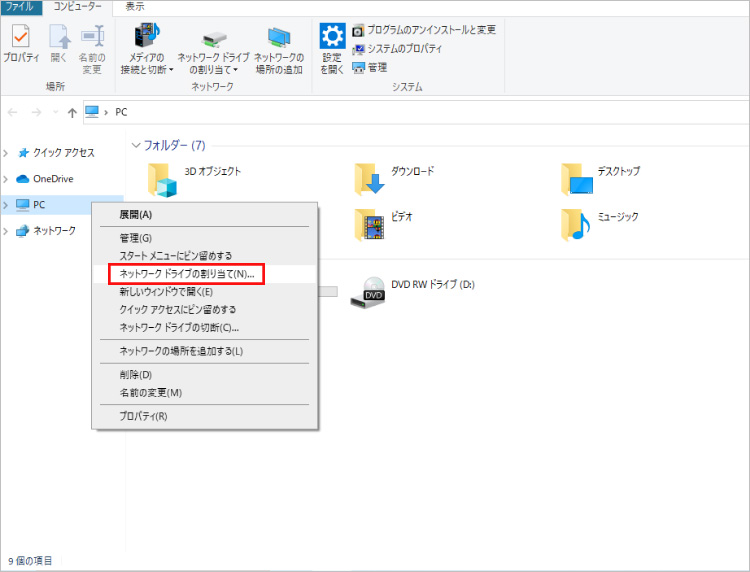
Task: Choose Rename (名前の変更(M)) in the context menu
Action: click(205, 393)
